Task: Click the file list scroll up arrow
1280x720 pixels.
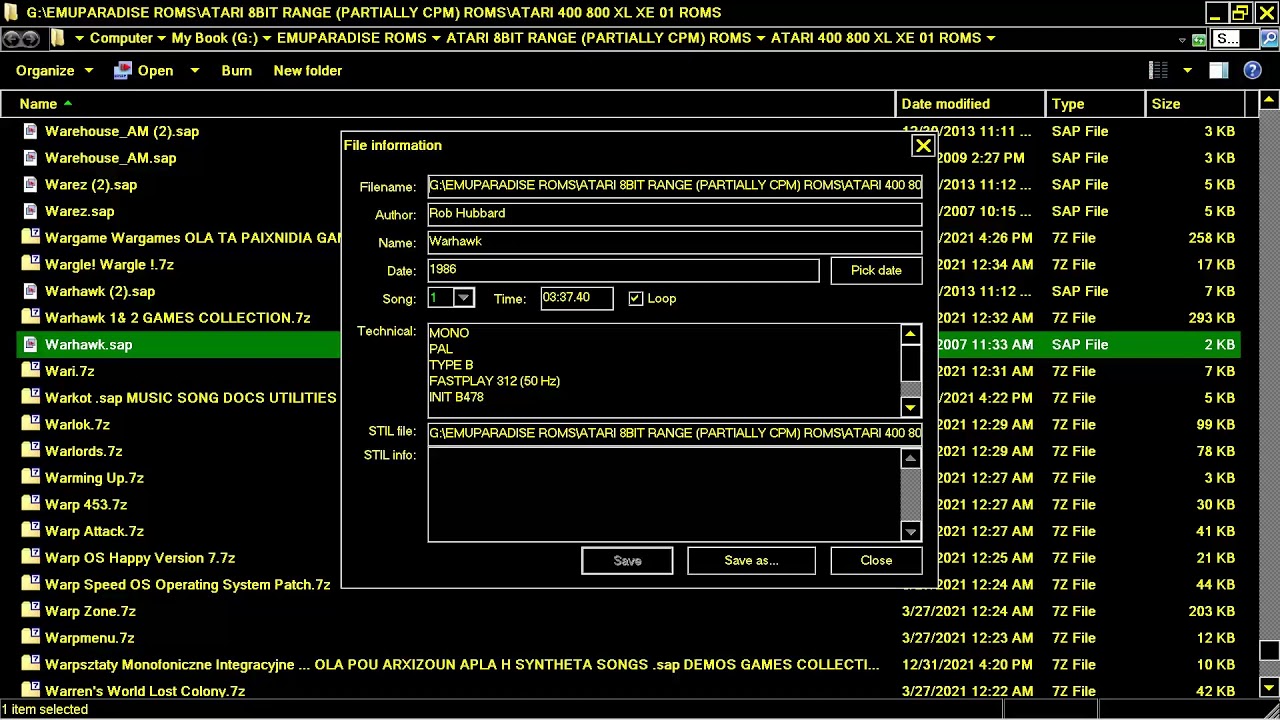Action: tap(1268, 101)
